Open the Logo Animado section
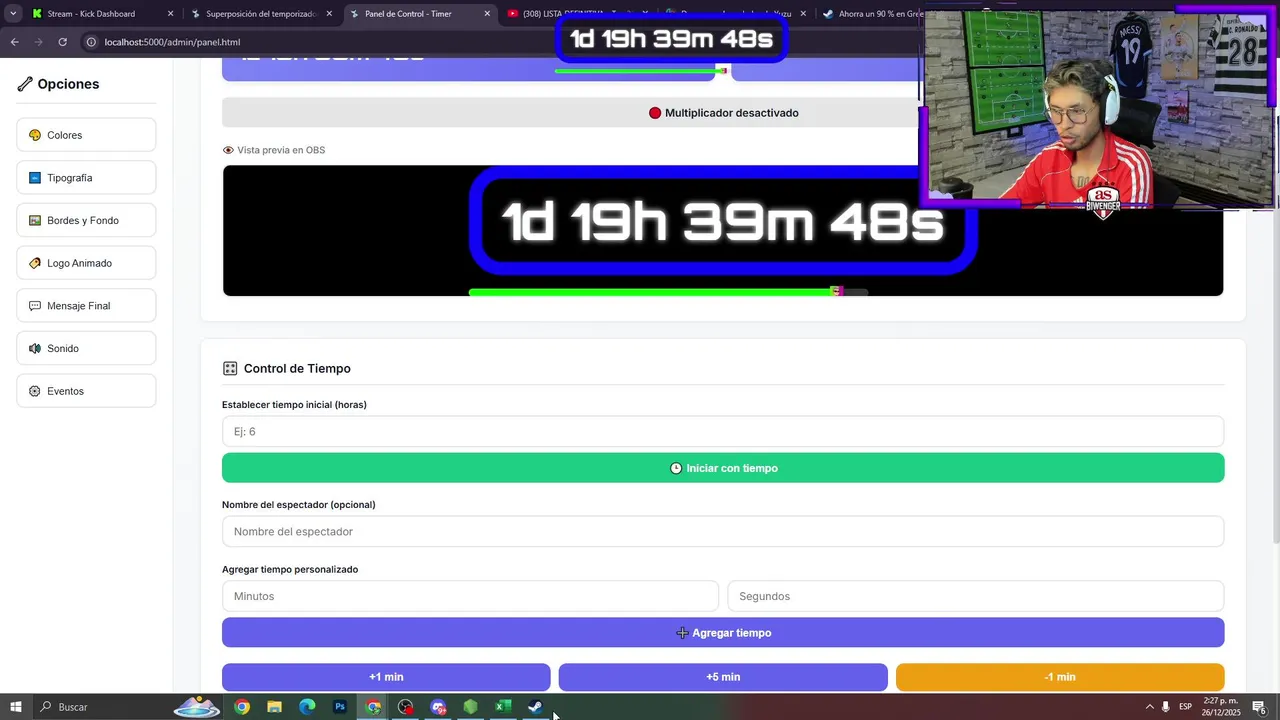 86,263
